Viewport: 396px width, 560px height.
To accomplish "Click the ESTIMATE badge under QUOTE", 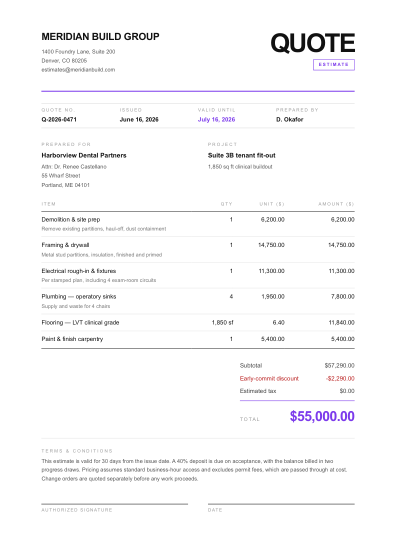I will (x=334, y=65).
